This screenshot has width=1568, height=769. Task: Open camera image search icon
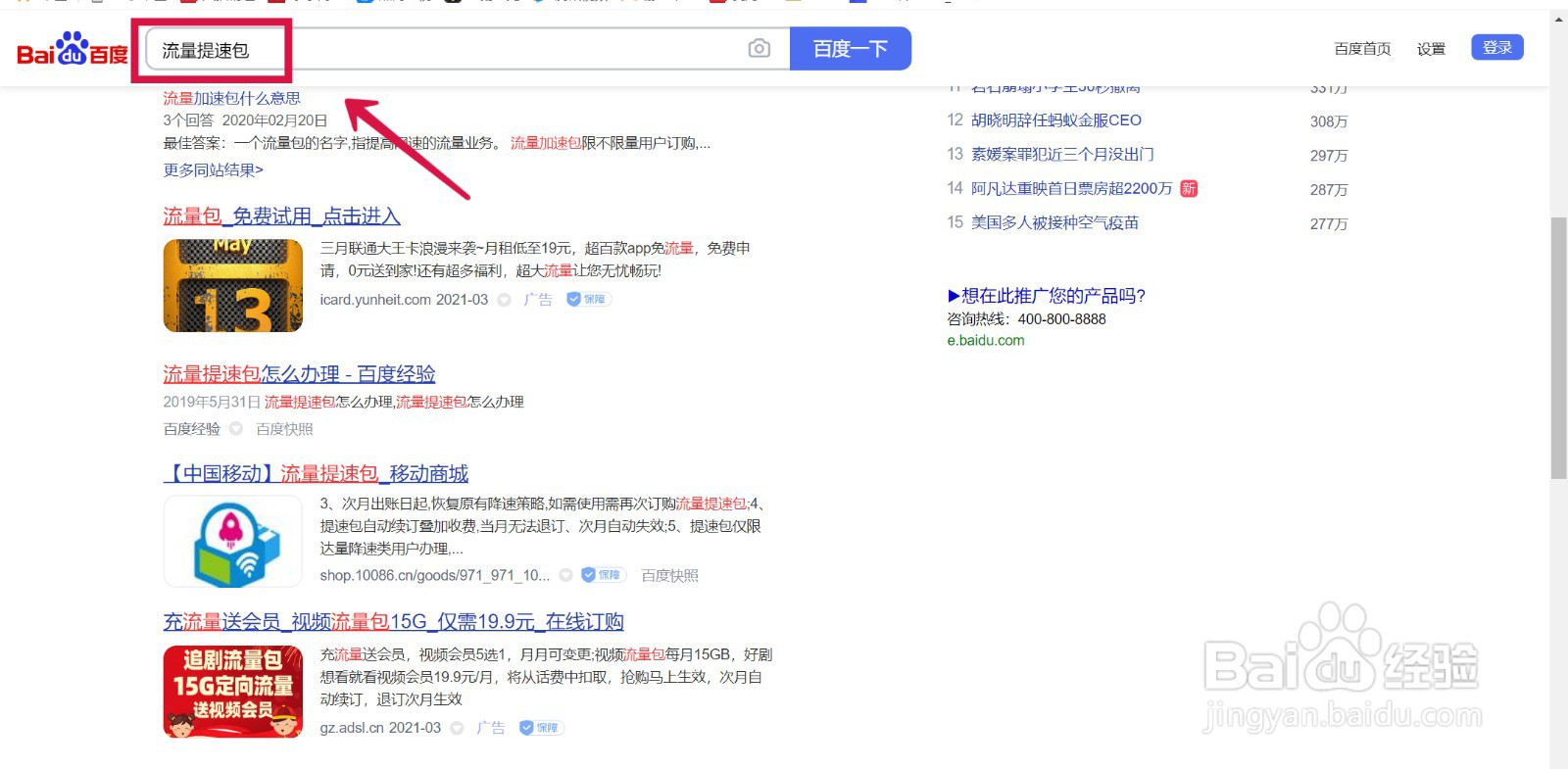tap(759, 48)
